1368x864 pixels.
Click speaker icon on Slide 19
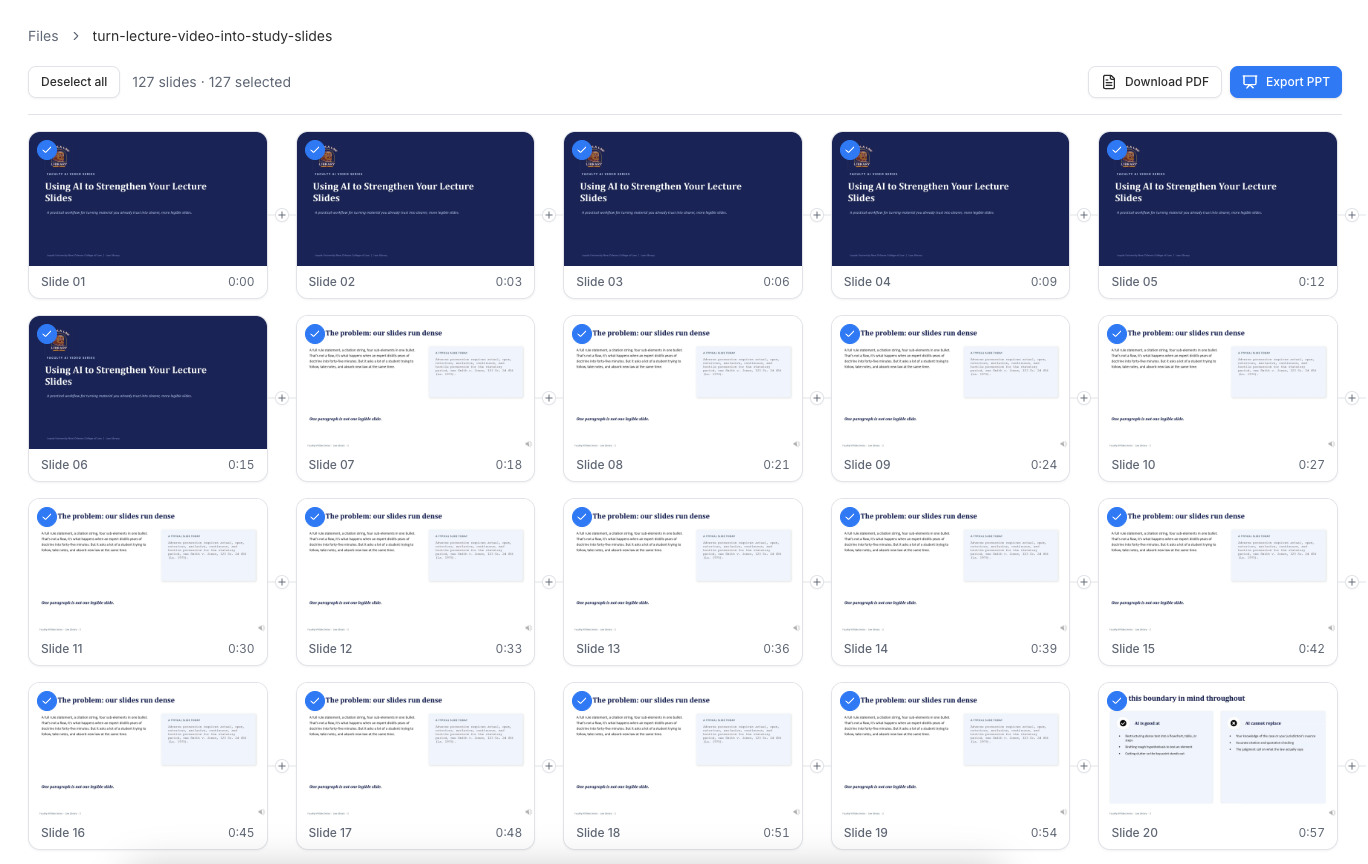1063,812
